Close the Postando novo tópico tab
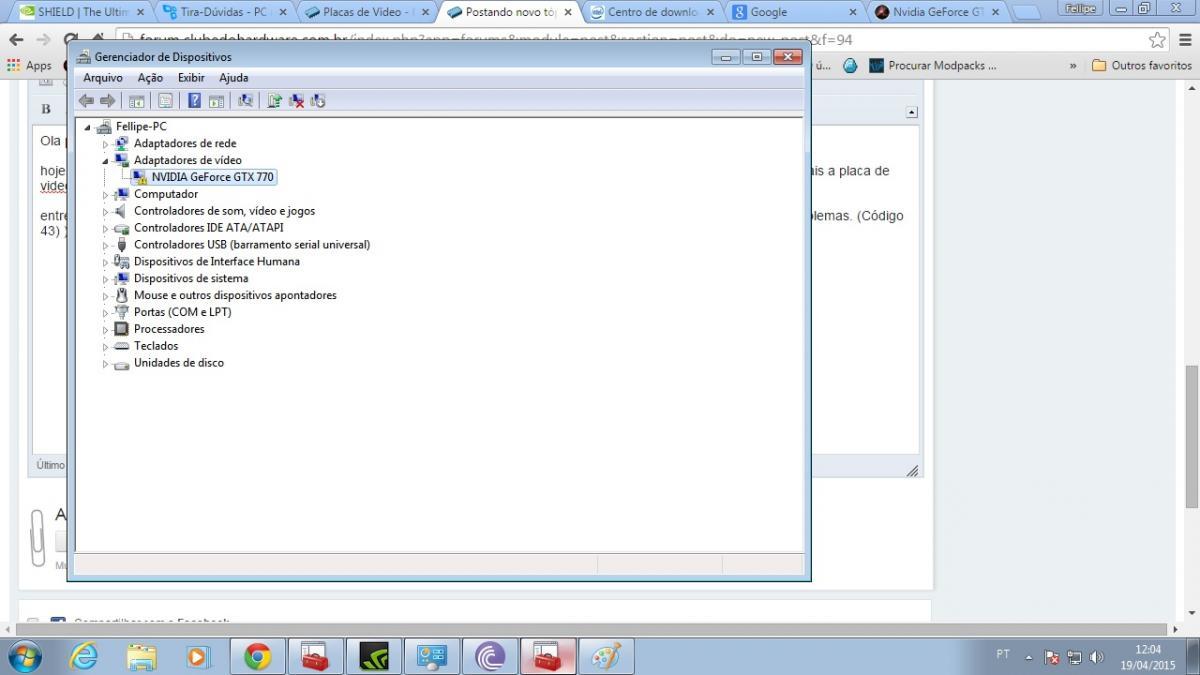This screenshot has width=1200, height=675. (x=567, y=12)
